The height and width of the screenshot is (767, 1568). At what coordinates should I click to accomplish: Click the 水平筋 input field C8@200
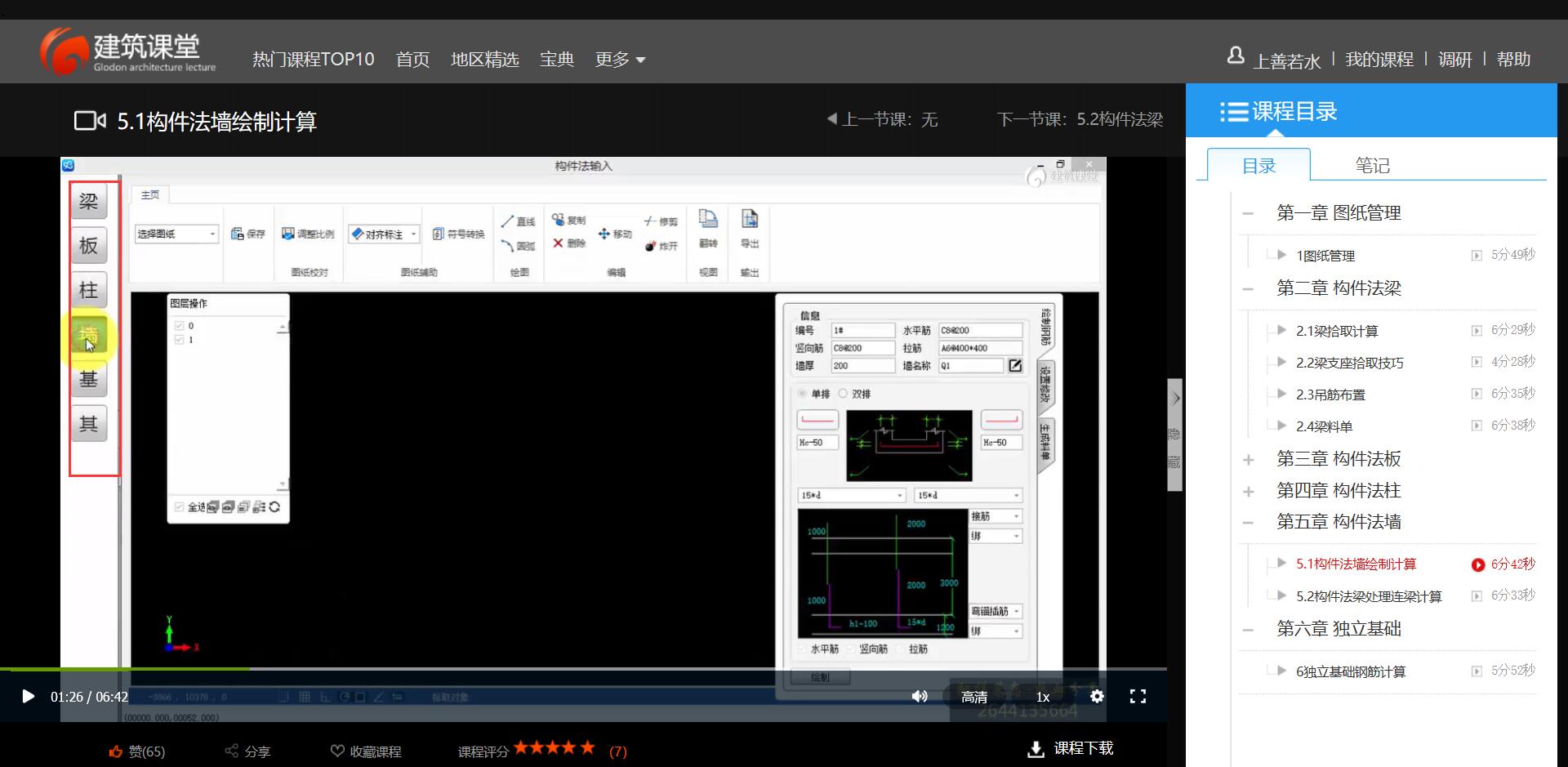(980, 330)
